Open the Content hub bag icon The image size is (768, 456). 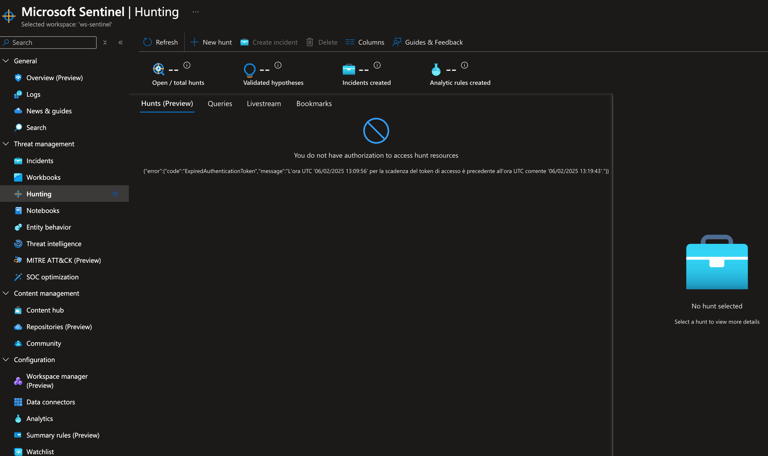(18, 311)
